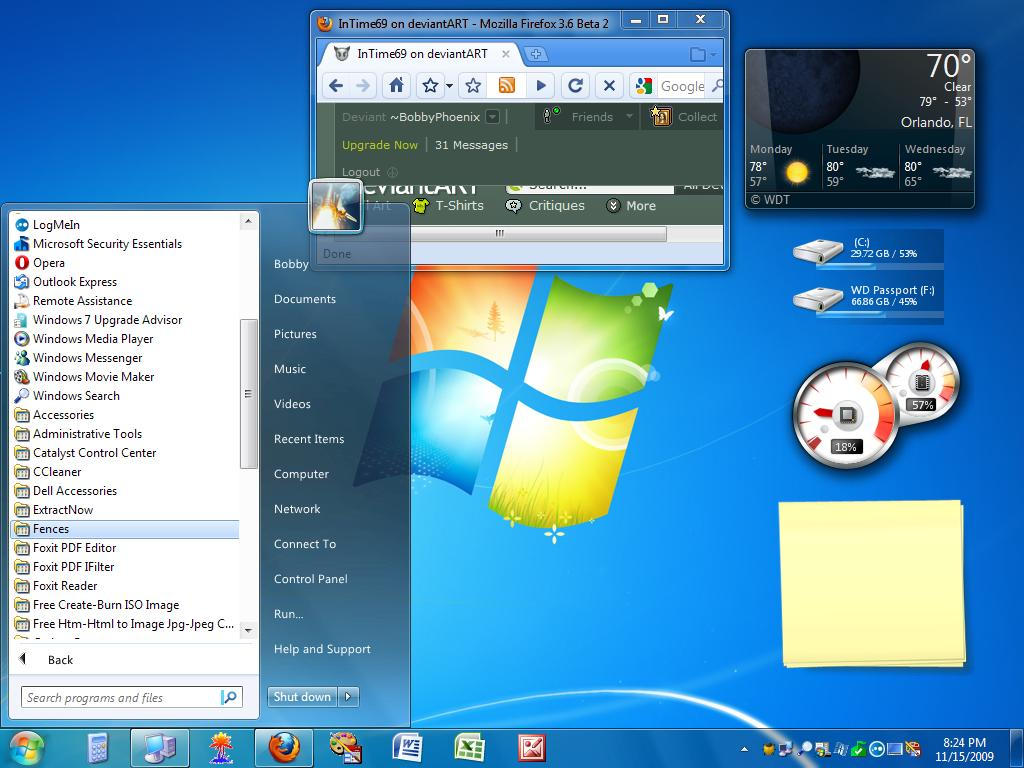This screenshot has height=768, width=1024.
Task: Expand Free Htm-Html to Image Jpg-Jpeg folder
Action: point(124,624)
